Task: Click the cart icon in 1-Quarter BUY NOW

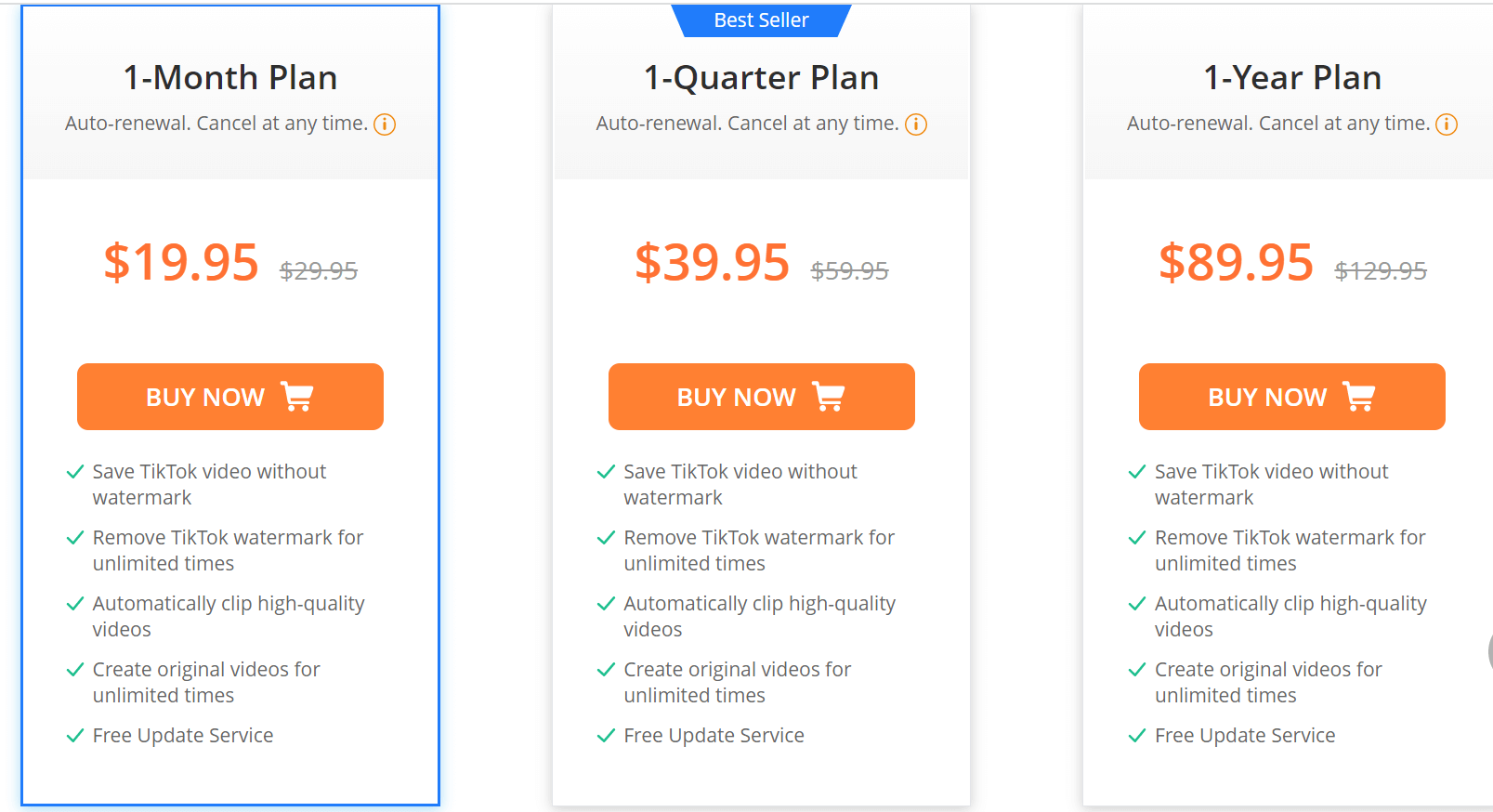Action: click(x=829, y=397)
